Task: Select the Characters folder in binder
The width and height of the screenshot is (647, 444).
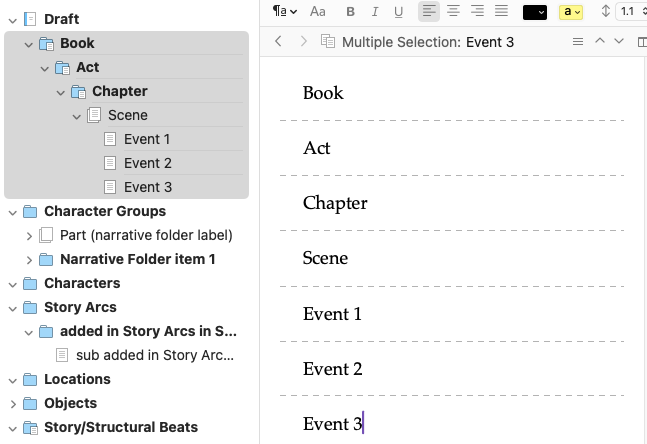Action: 82,283
